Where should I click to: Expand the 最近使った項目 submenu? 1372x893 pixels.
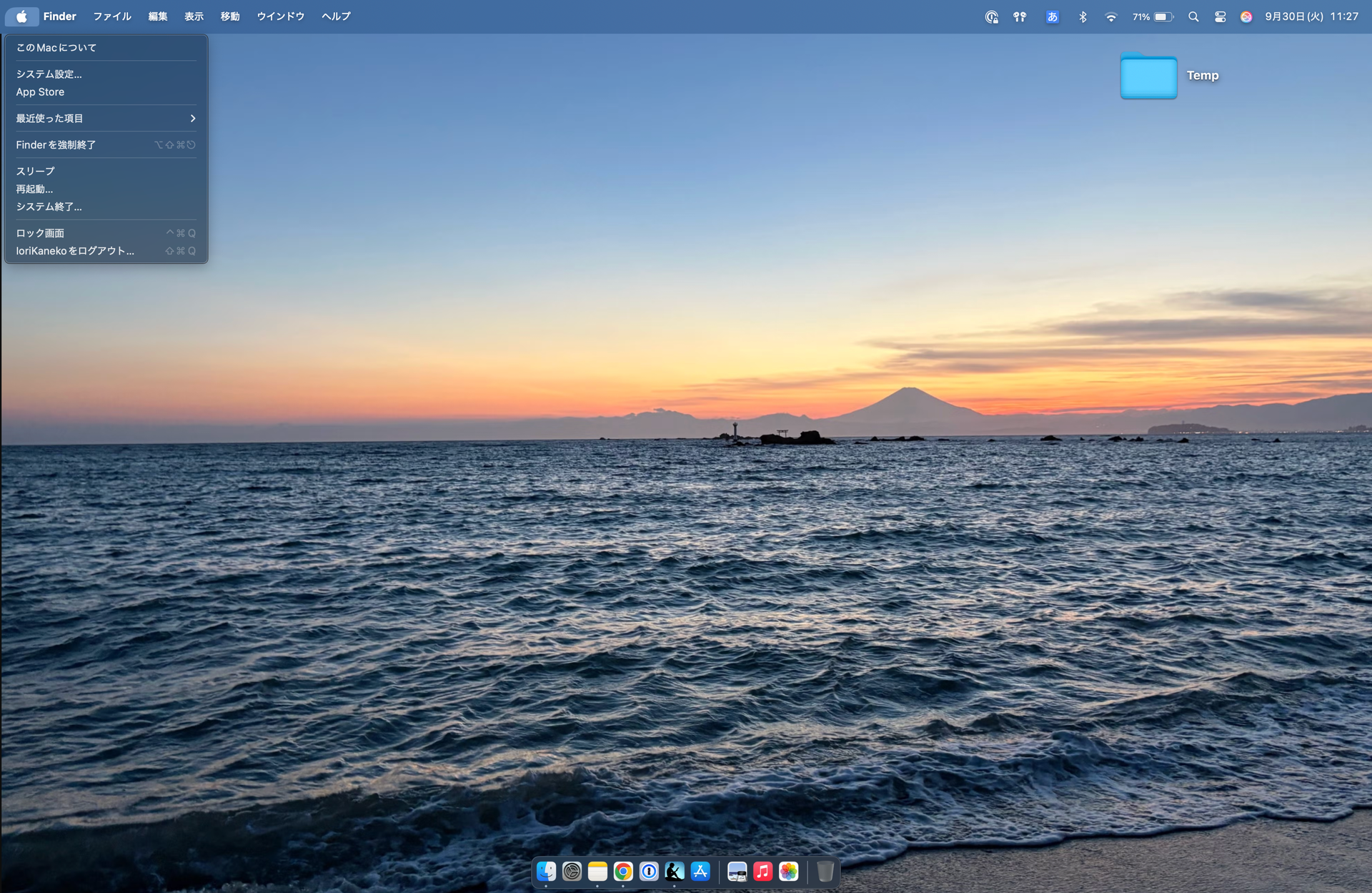pyautogui.click(x=106, y=118)
